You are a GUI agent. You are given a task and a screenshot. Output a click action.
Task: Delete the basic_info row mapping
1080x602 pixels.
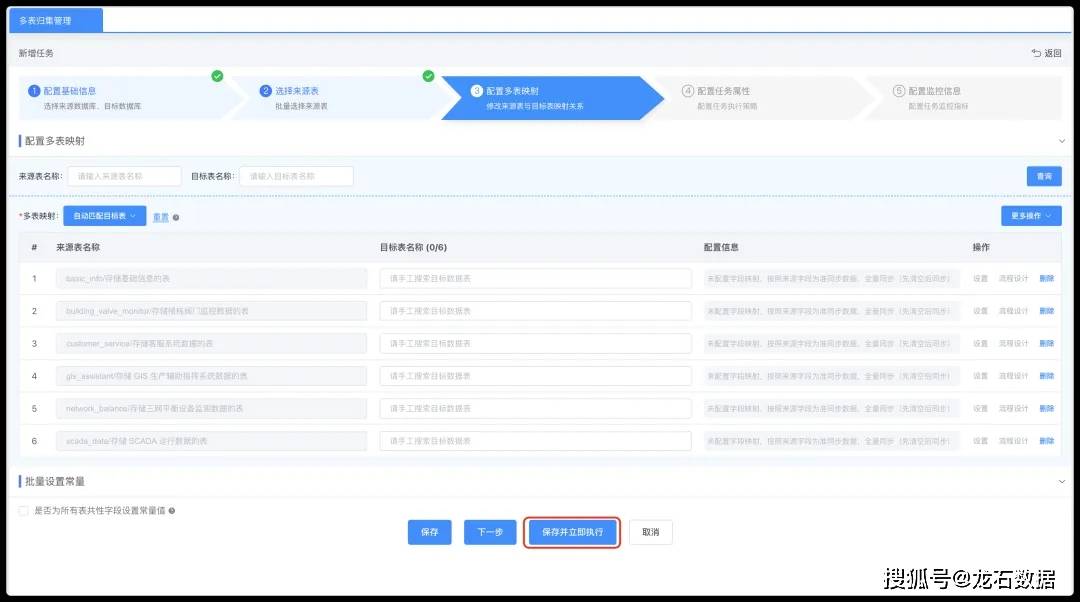[x=1046, y=279]
